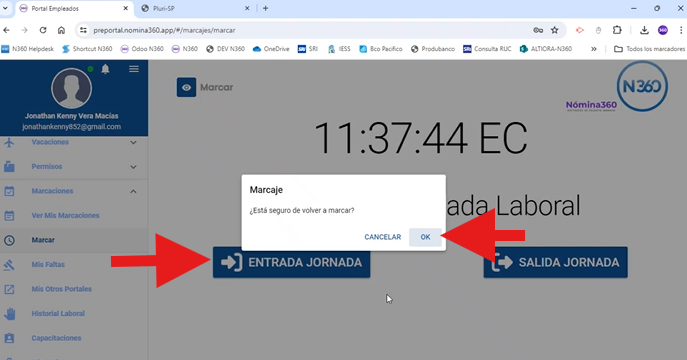Open the IESS bookmark

[x=340, y=49]
